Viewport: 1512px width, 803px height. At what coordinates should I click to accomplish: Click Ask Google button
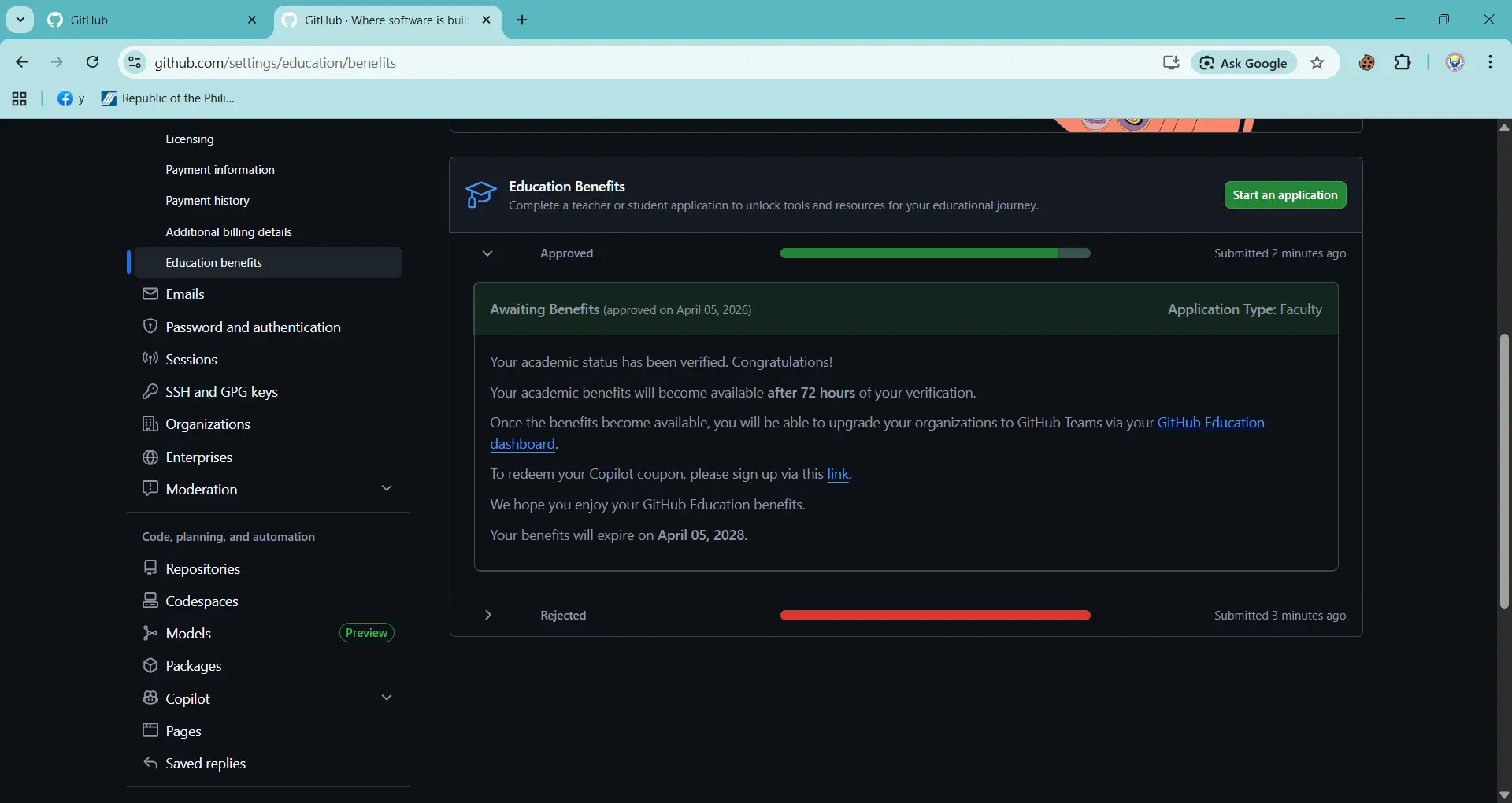point(1243,63)
